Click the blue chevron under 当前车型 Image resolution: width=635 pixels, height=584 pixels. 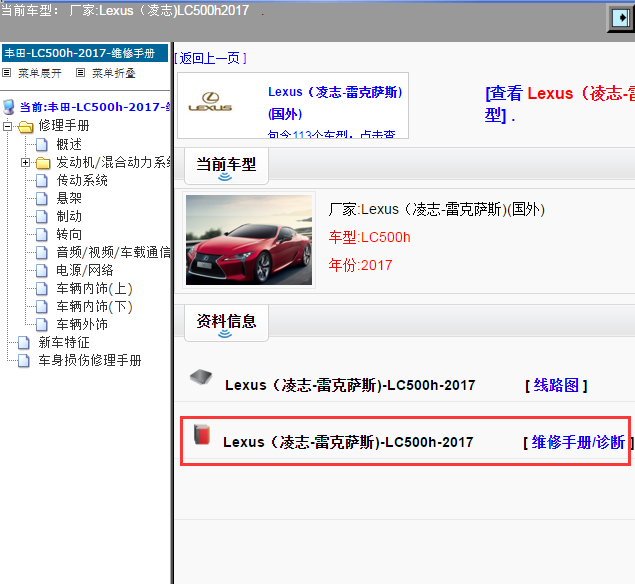(225, 177)
